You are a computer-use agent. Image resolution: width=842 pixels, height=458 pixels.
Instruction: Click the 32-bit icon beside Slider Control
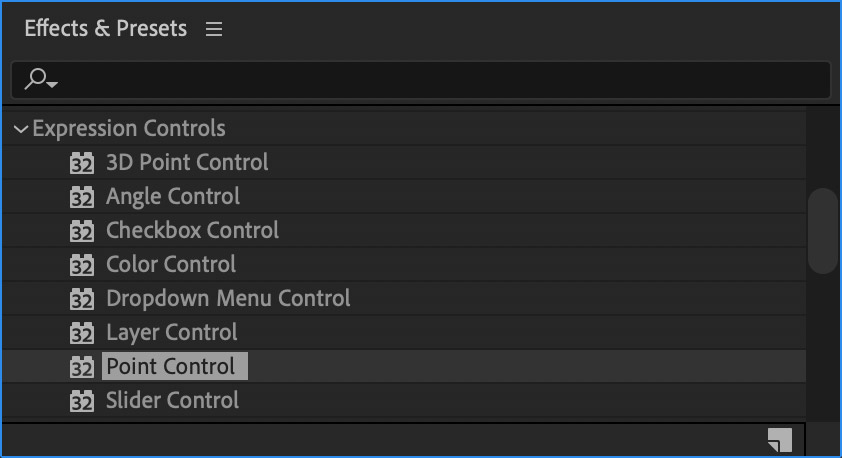point(82,401)
